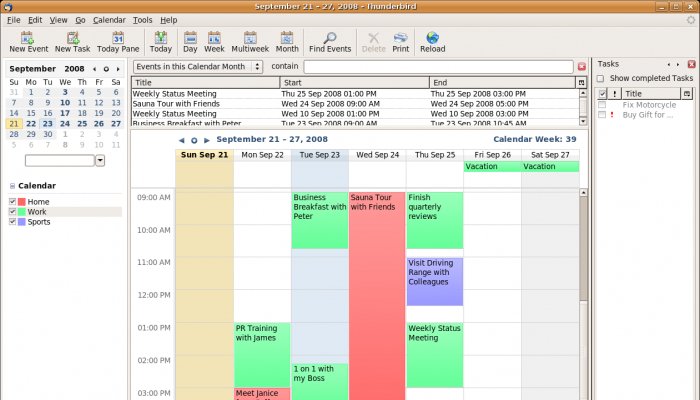The width and height of the screenshot is (700, 400).
Task: Click the Home calendar red color swatch
Action: click(21, 202)
